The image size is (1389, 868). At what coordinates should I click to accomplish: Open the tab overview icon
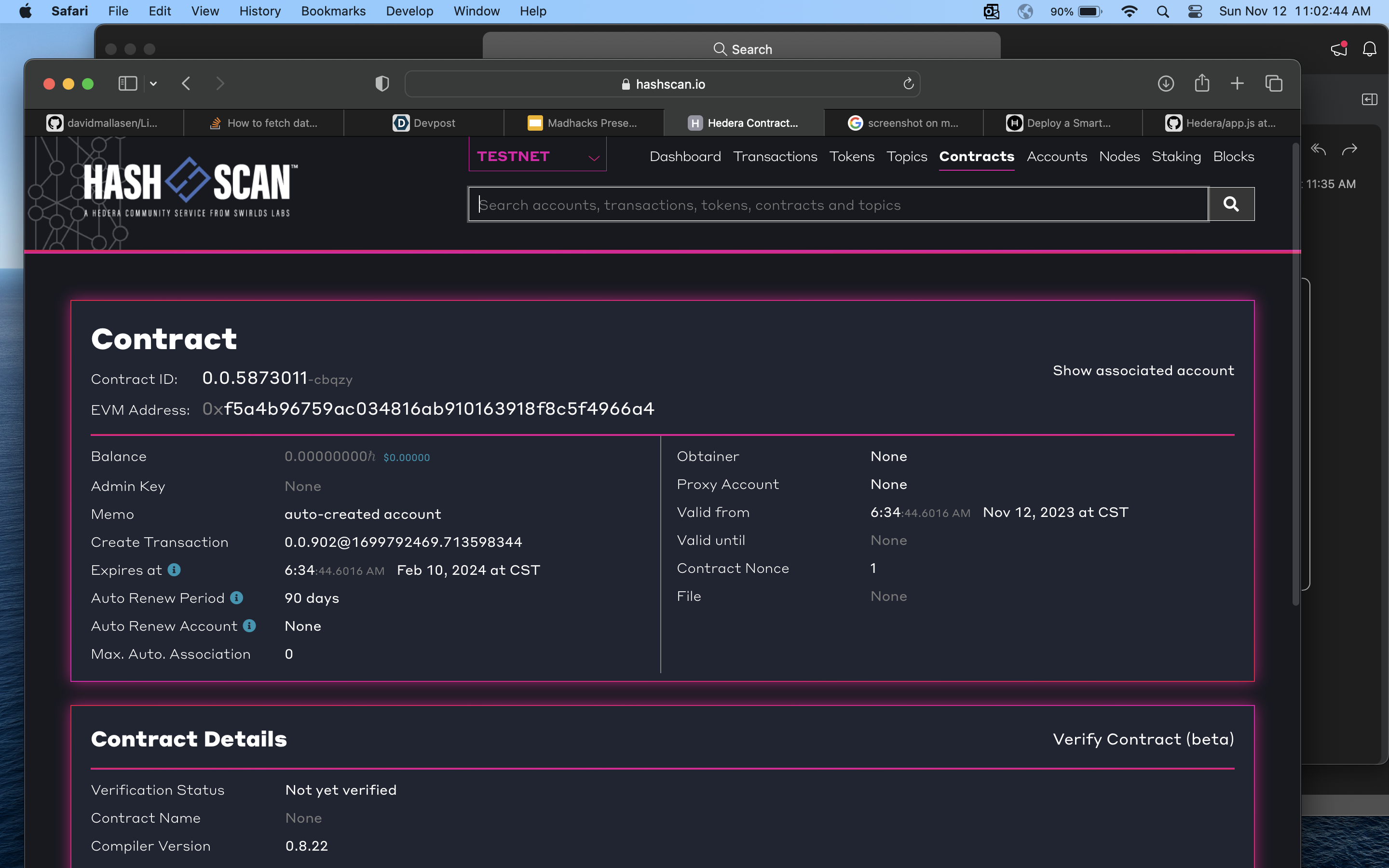(x=1273, y=84)
